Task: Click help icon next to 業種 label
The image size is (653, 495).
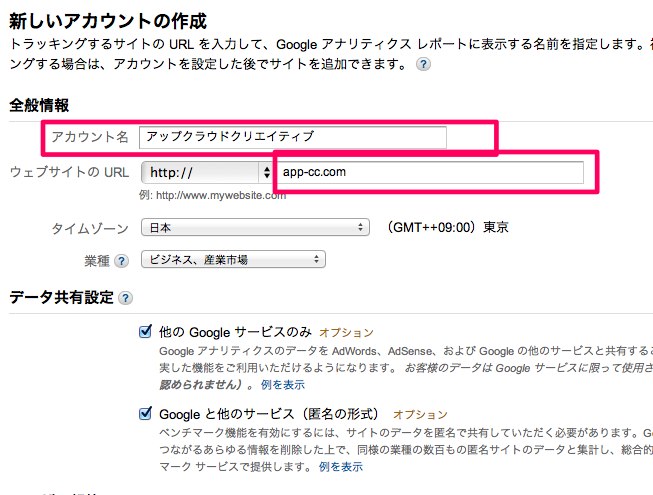Action: pos(121,261)
